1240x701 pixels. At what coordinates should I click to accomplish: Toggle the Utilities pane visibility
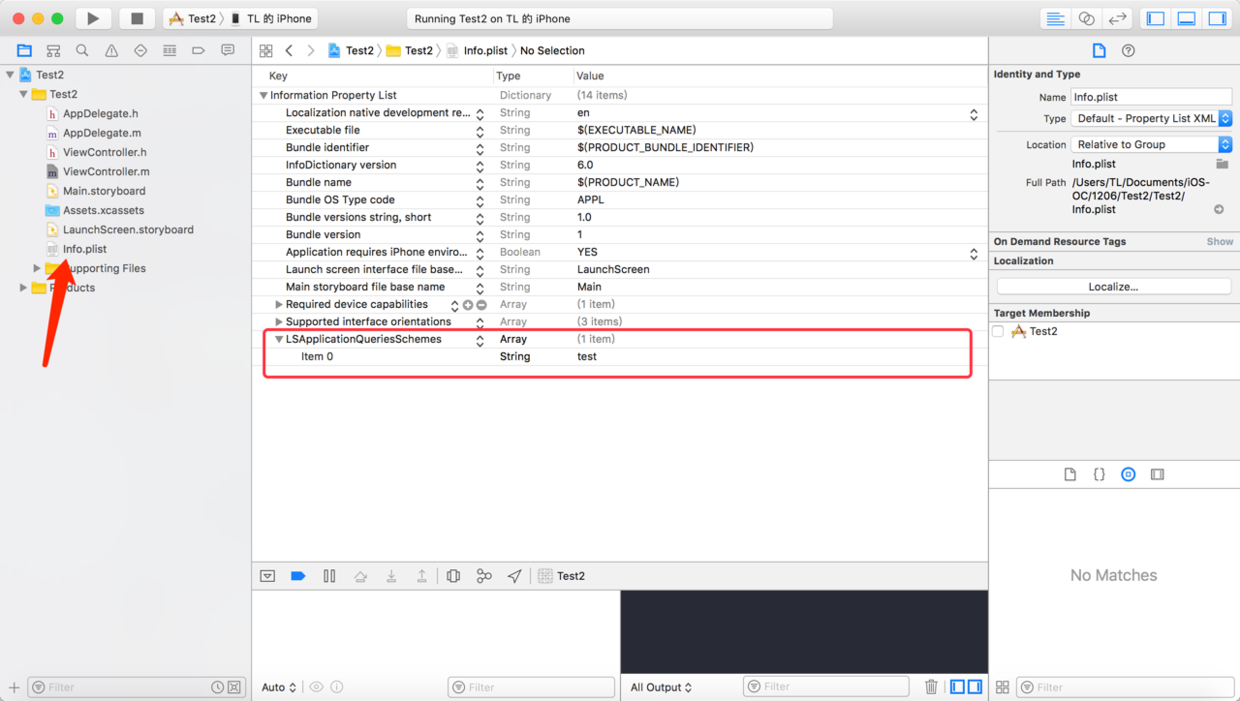pos(1217,18)
